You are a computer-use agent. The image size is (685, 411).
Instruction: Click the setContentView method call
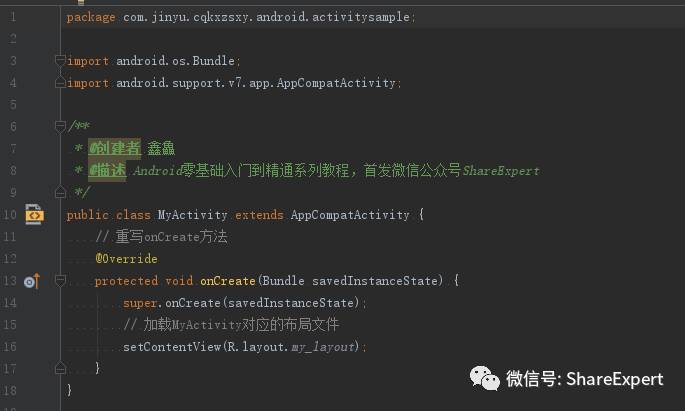coord(172,347)
